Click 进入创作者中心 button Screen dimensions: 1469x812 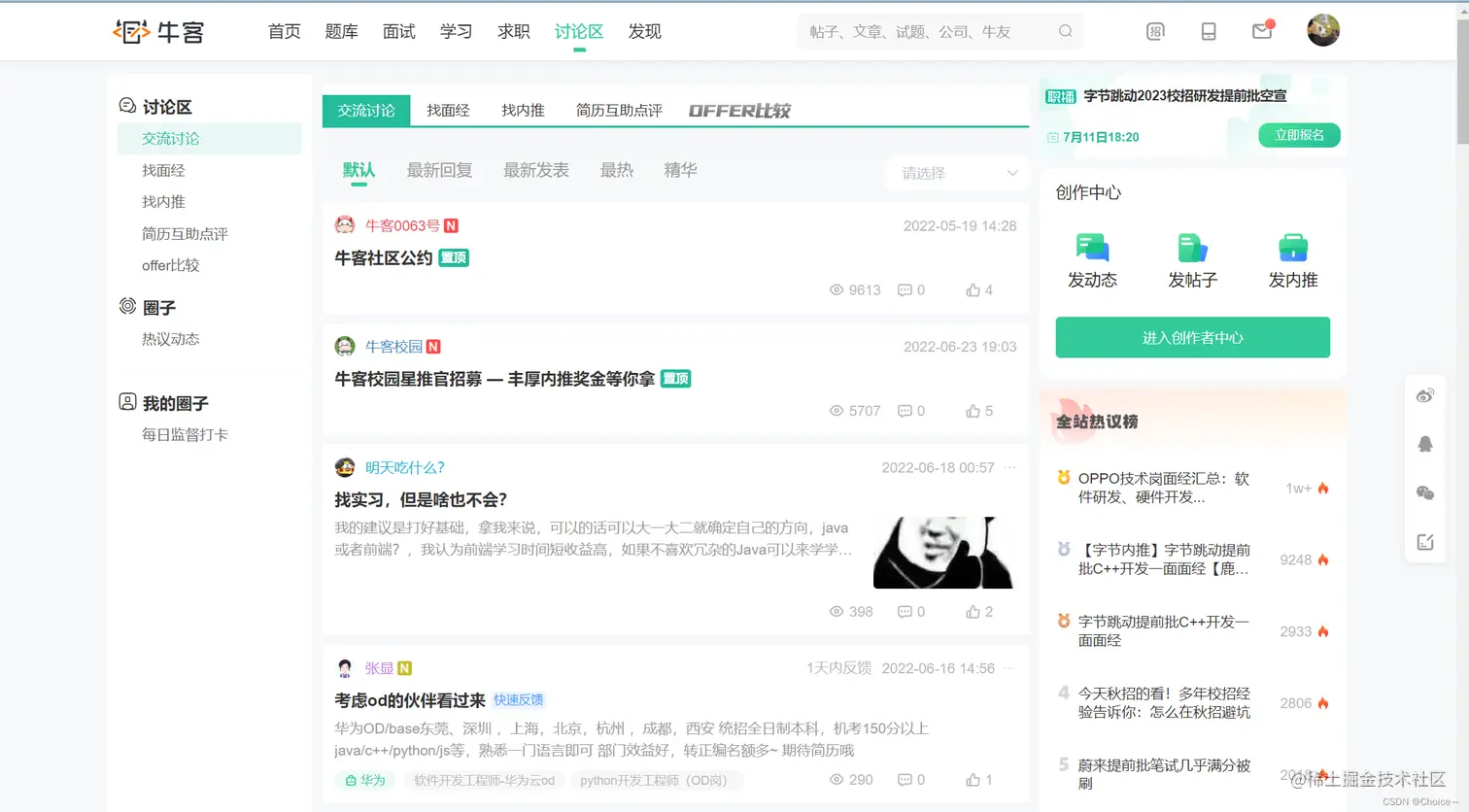click(x=1192, y=337)
